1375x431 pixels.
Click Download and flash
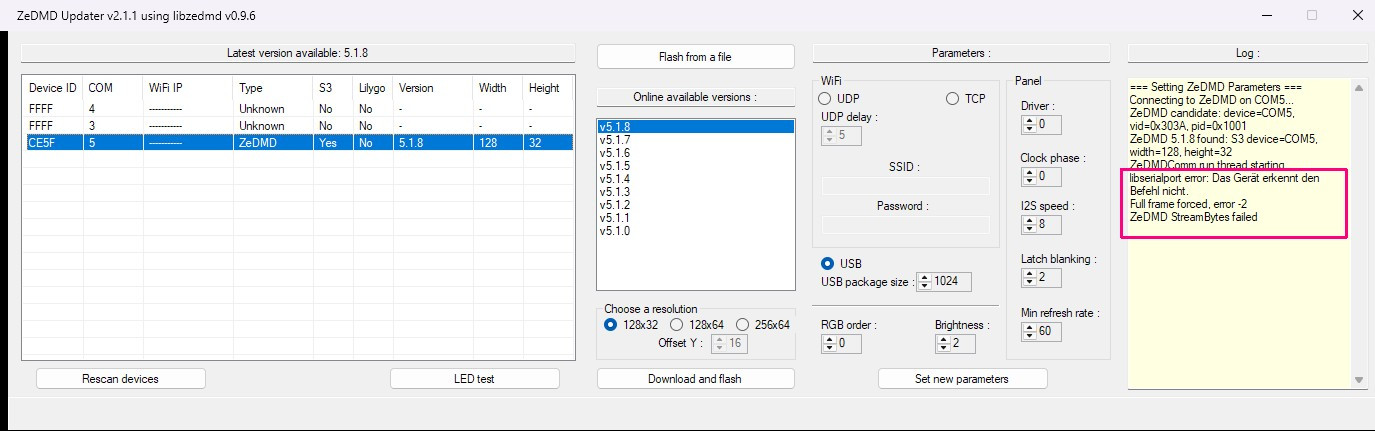tap(695, 379)
